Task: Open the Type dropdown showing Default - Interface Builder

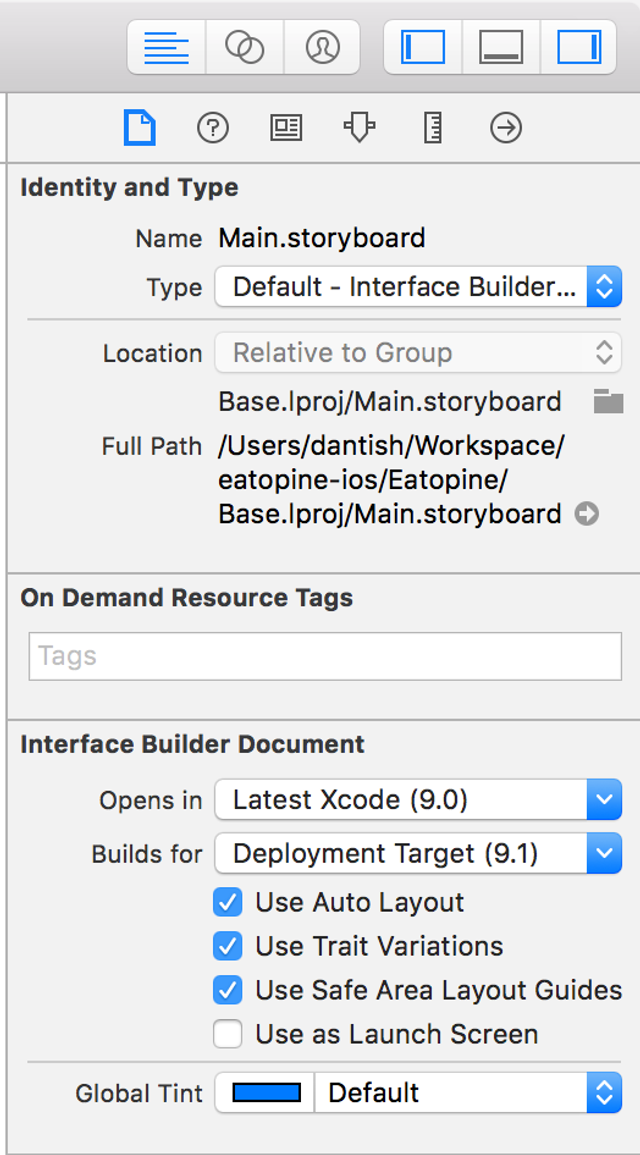Action: (418, 287)
